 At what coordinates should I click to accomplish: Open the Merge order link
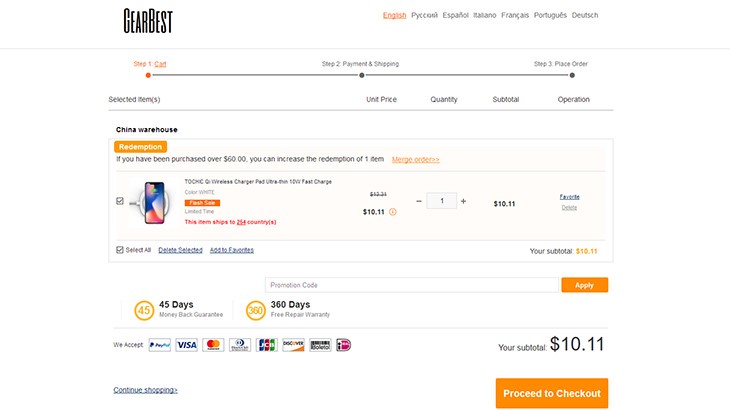point(415,159)
